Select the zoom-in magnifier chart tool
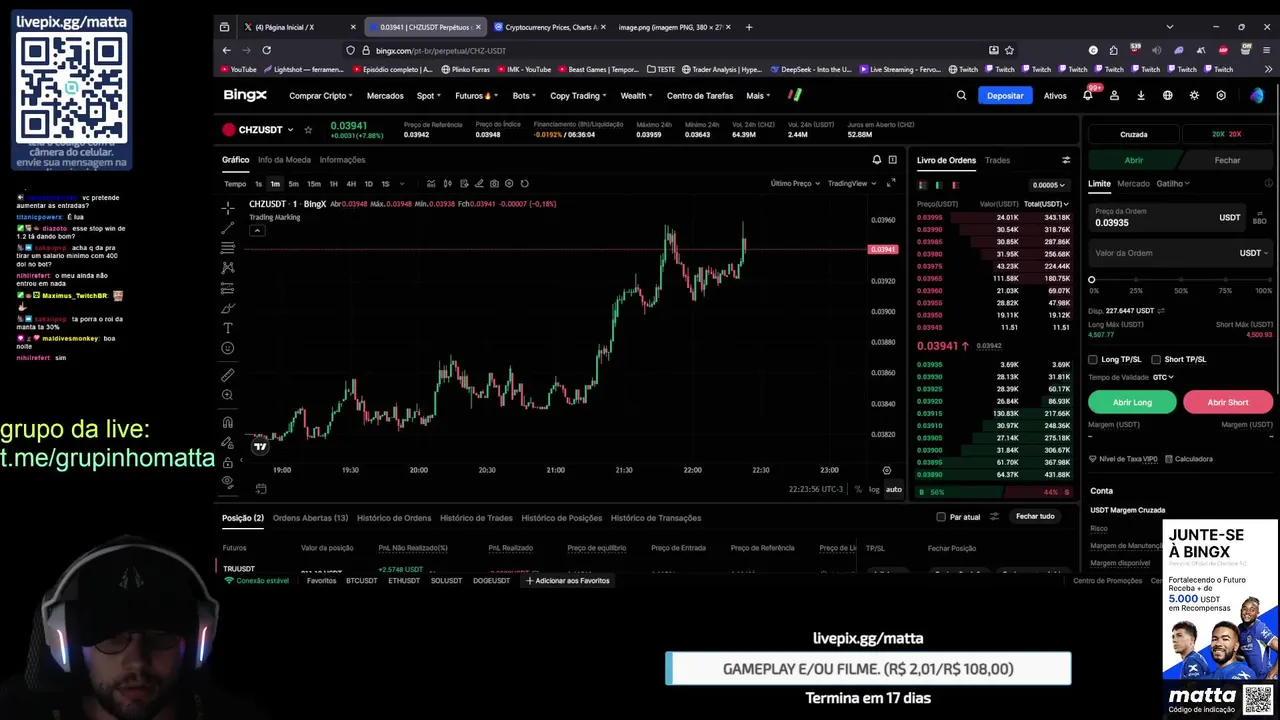The width and height of the screenshot is (1280, 720). (x=228, y=395)
